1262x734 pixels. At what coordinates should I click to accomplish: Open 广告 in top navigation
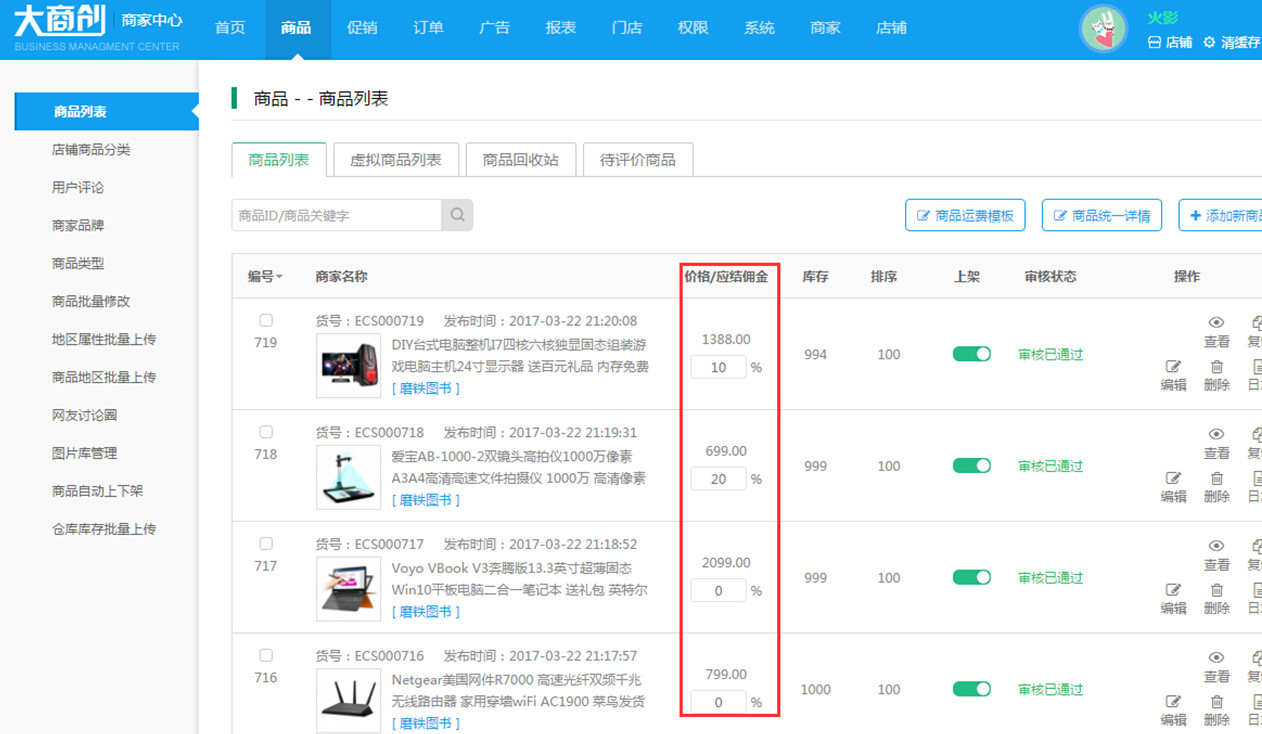point(494,28)
